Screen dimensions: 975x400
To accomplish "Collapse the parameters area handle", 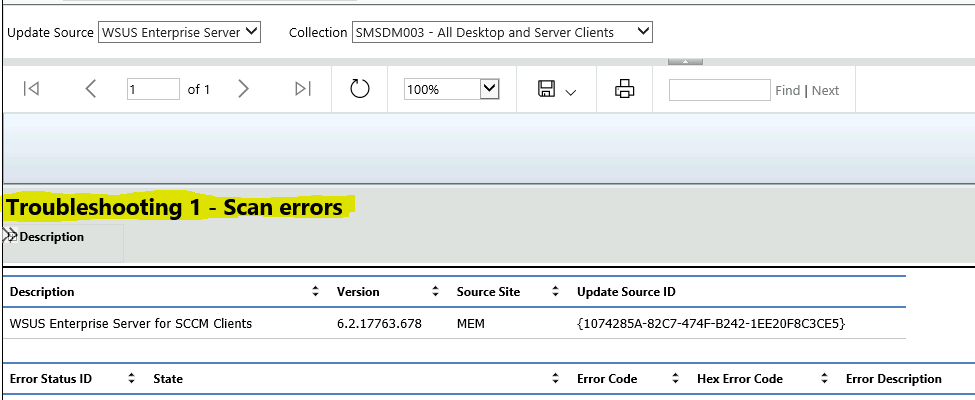I will pos(685,62).
